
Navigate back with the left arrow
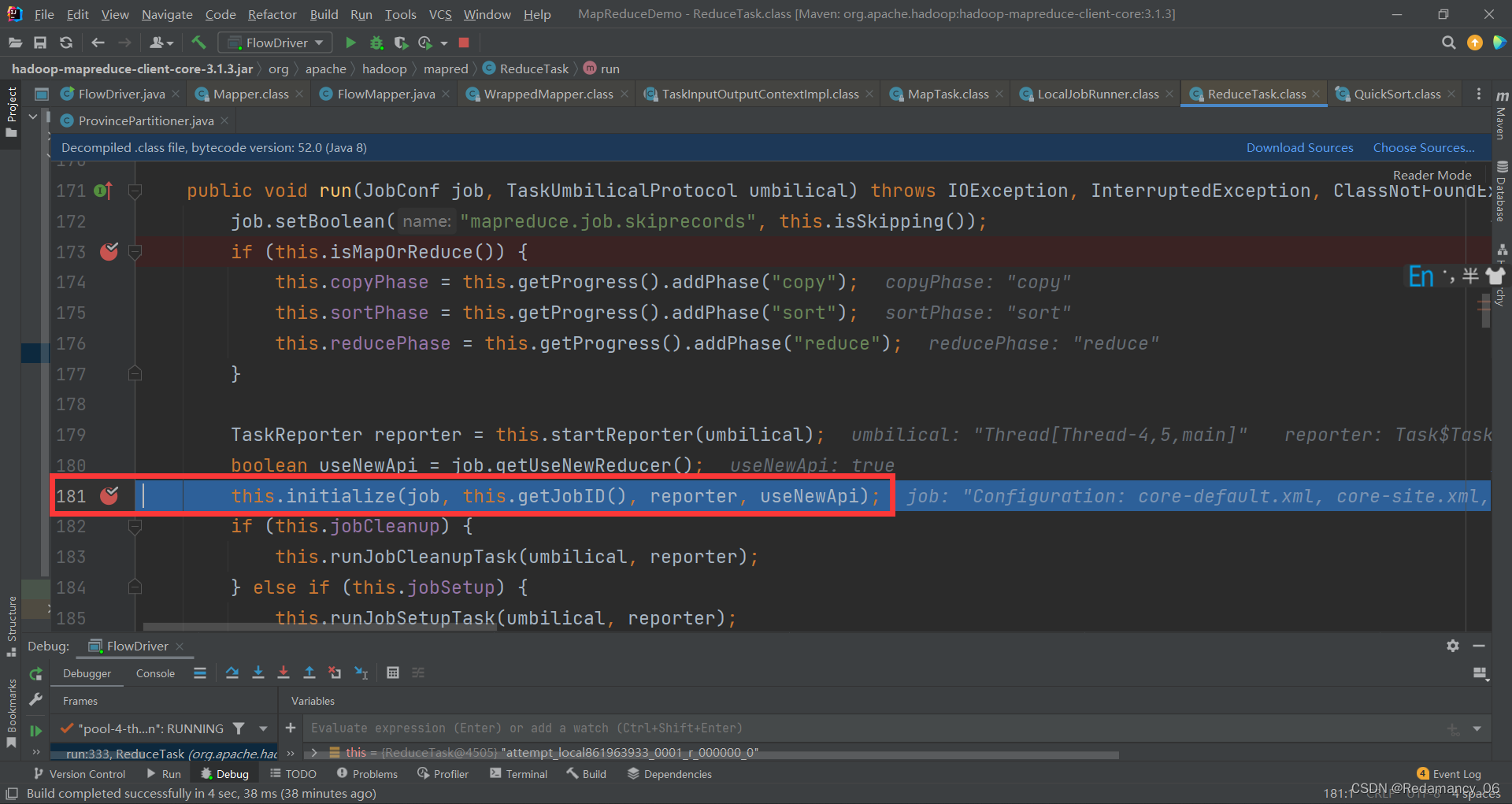[98, 43]
